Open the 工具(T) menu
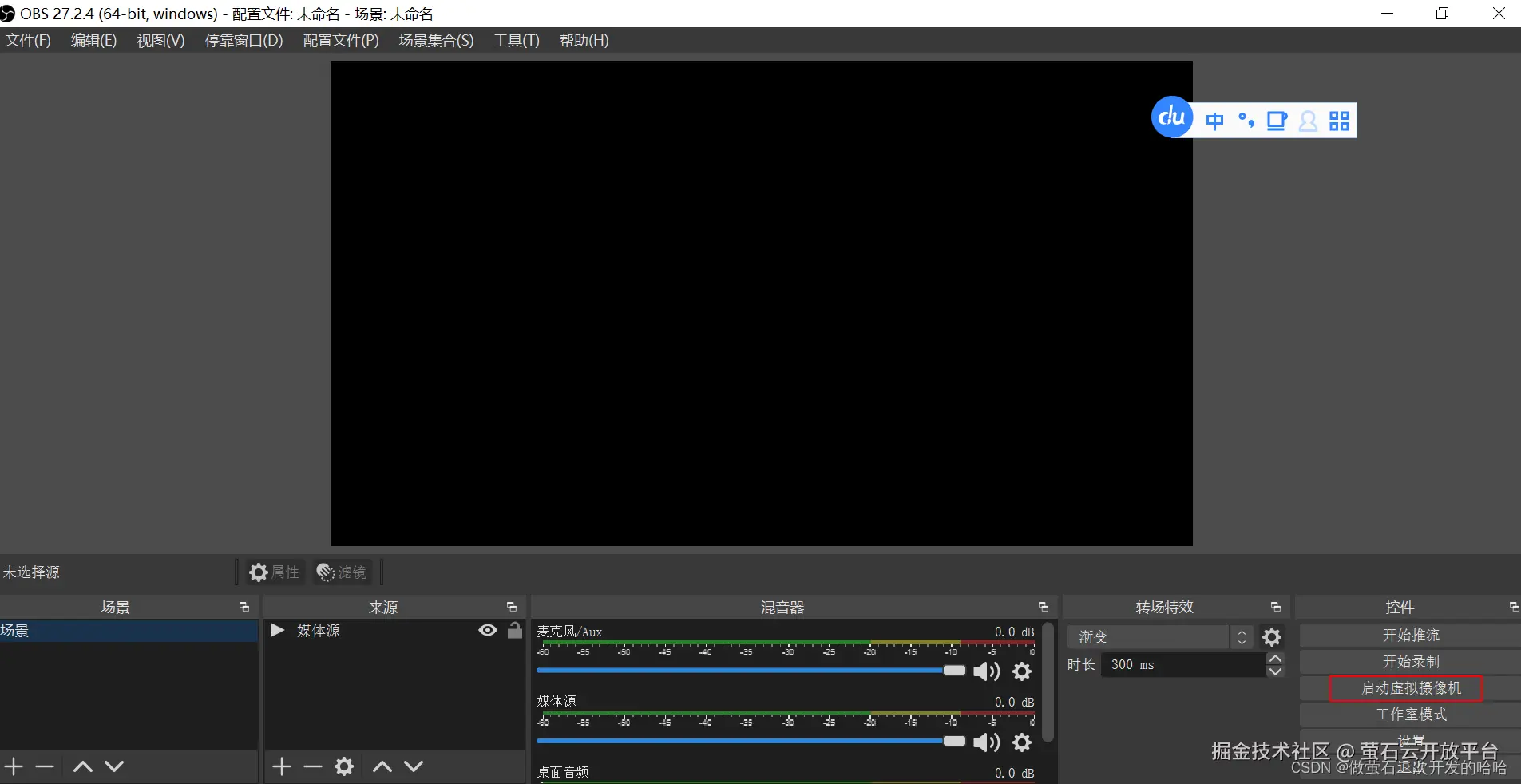 pos(517,41)
